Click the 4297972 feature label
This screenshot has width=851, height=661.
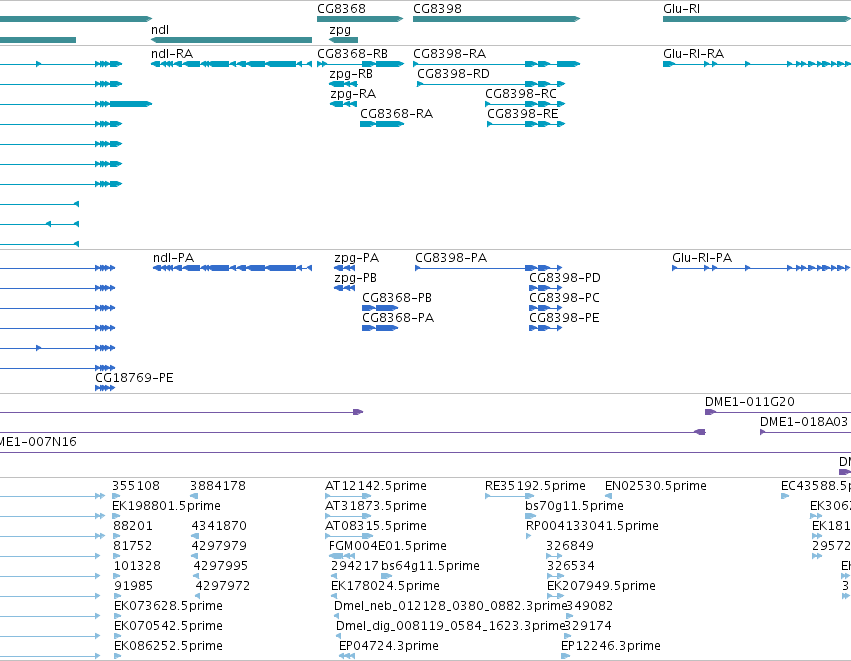pos(223,586)
